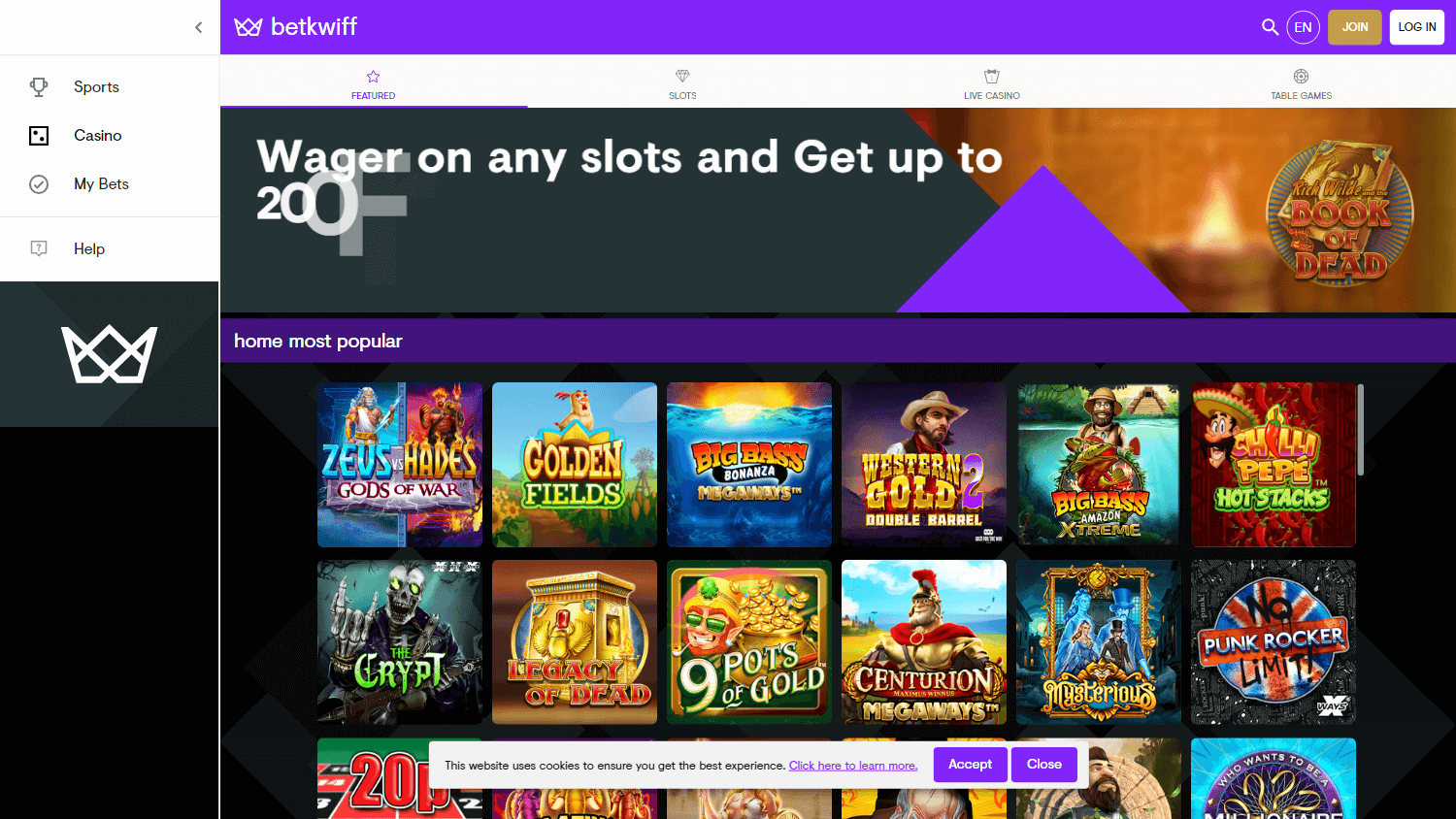
Task: Click the betkwiff crown logo in header
Action: click(248, 27)
